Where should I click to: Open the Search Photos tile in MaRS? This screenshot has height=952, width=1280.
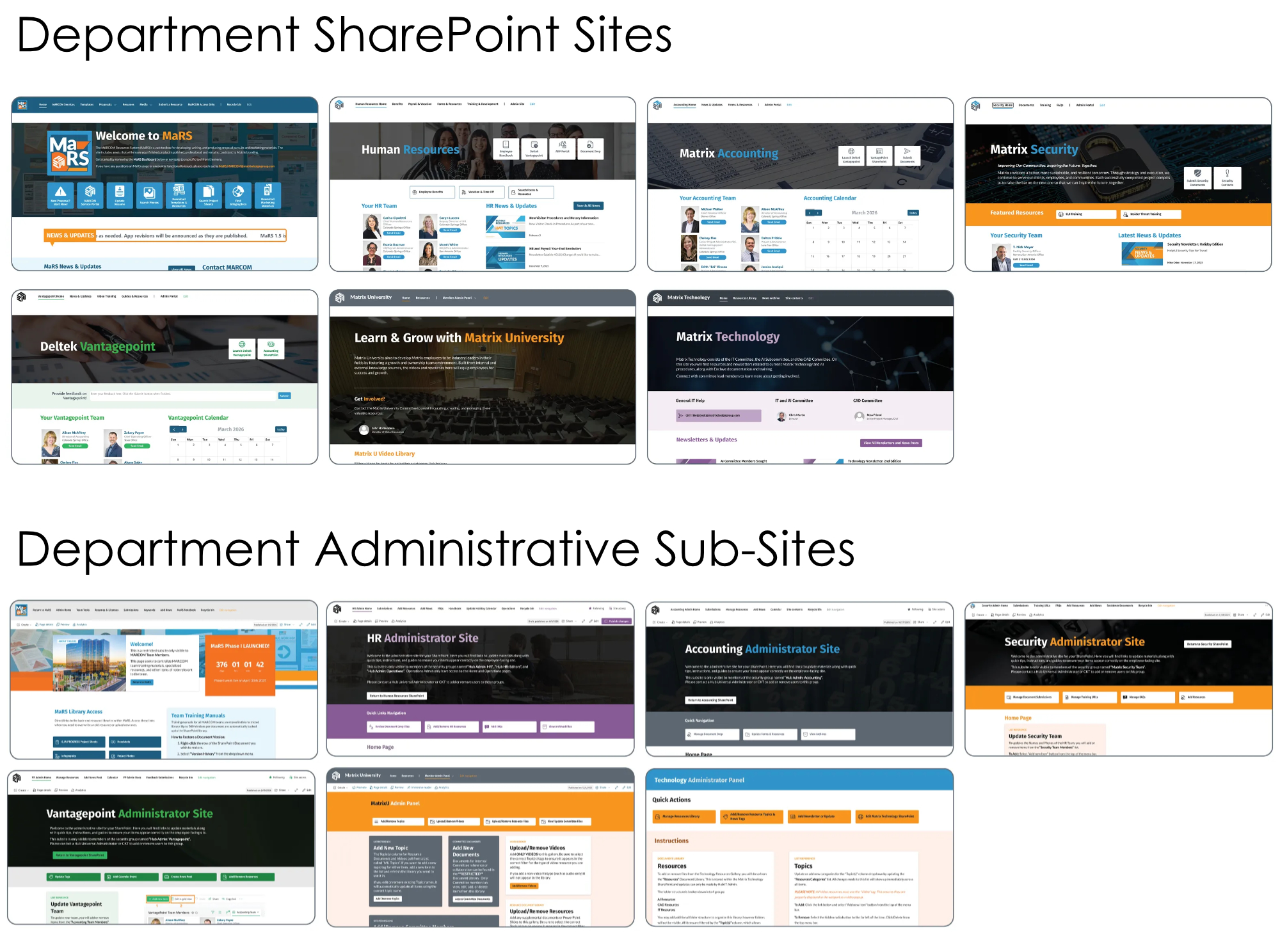tap(149, 195)
